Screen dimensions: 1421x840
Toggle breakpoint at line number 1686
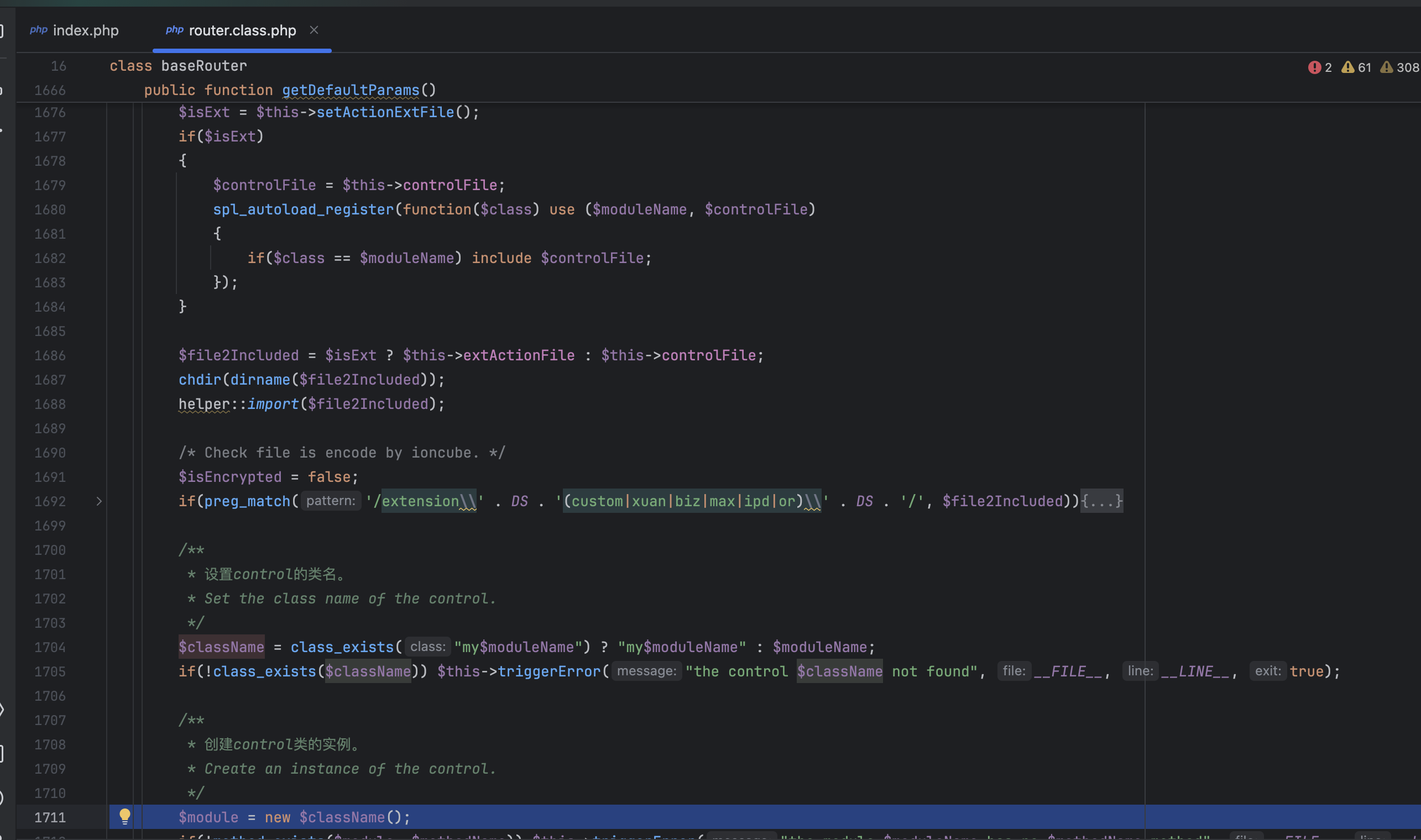coord(50,355)
